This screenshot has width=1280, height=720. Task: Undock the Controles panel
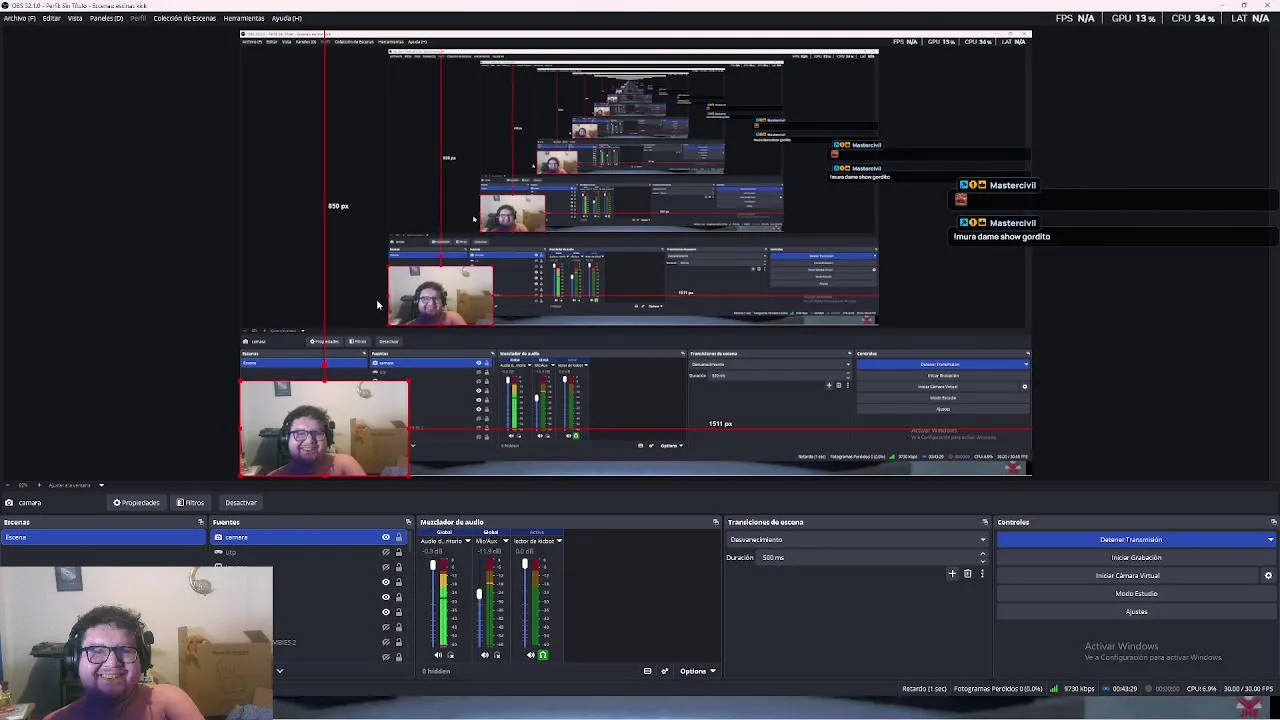point(1273,522)
